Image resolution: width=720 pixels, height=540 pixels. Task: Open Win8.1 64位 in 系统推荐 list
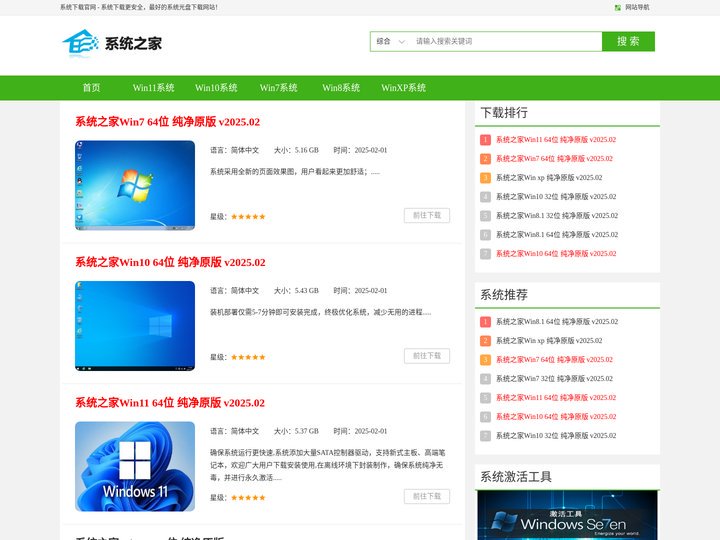[557, 321]
